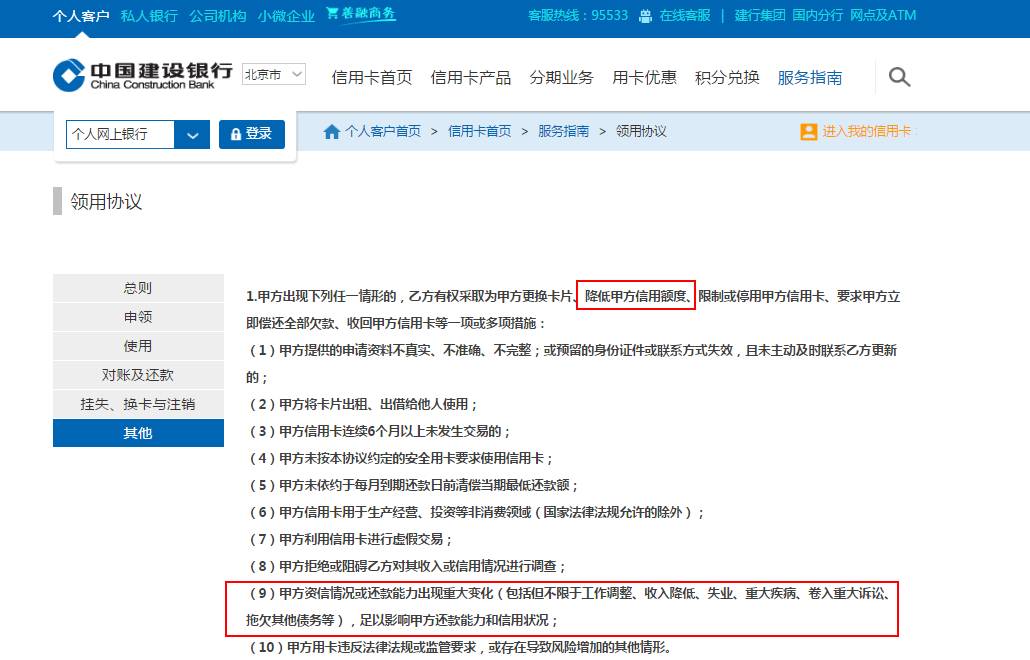The image size is (1030, 660).
Task: Open the 个人网上银行 dropdown arrow
Action: (192, 135)
